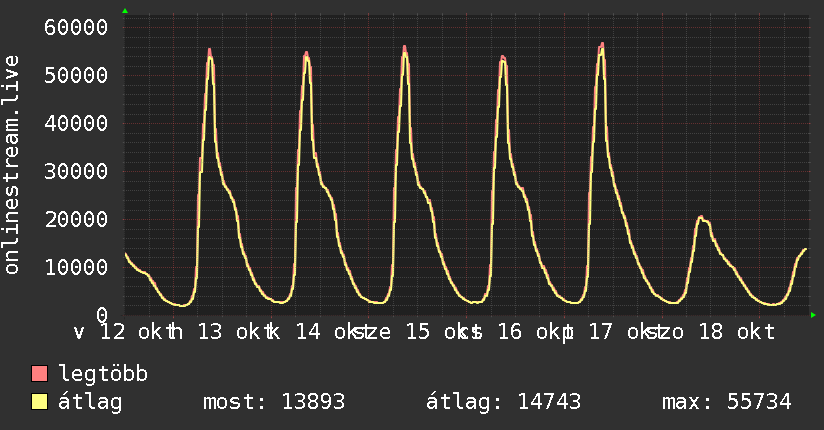The image size is (824, 430).
Task: Select the átlag legend label
Action: coord(90,403)
